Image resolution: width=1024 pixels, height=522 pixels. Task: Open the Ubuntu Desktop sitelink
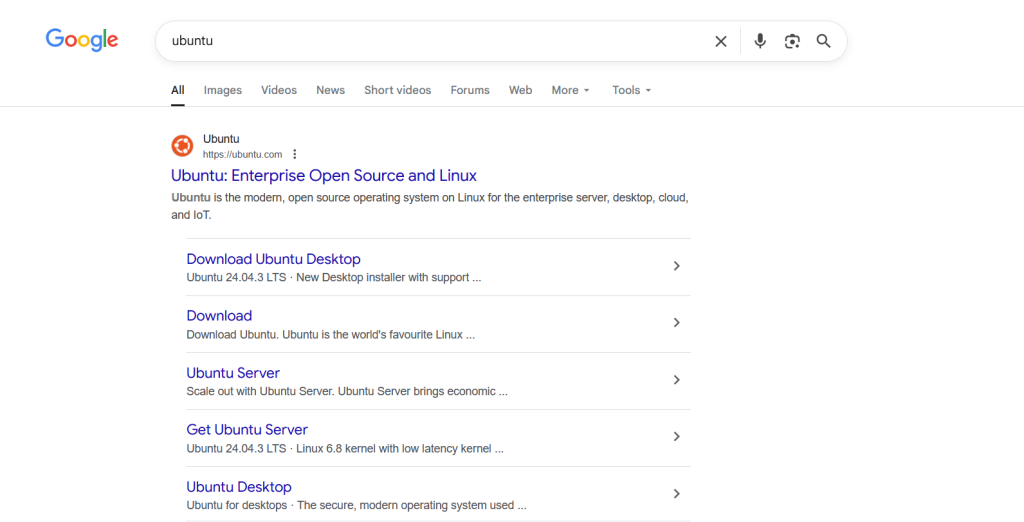point(239,487)
